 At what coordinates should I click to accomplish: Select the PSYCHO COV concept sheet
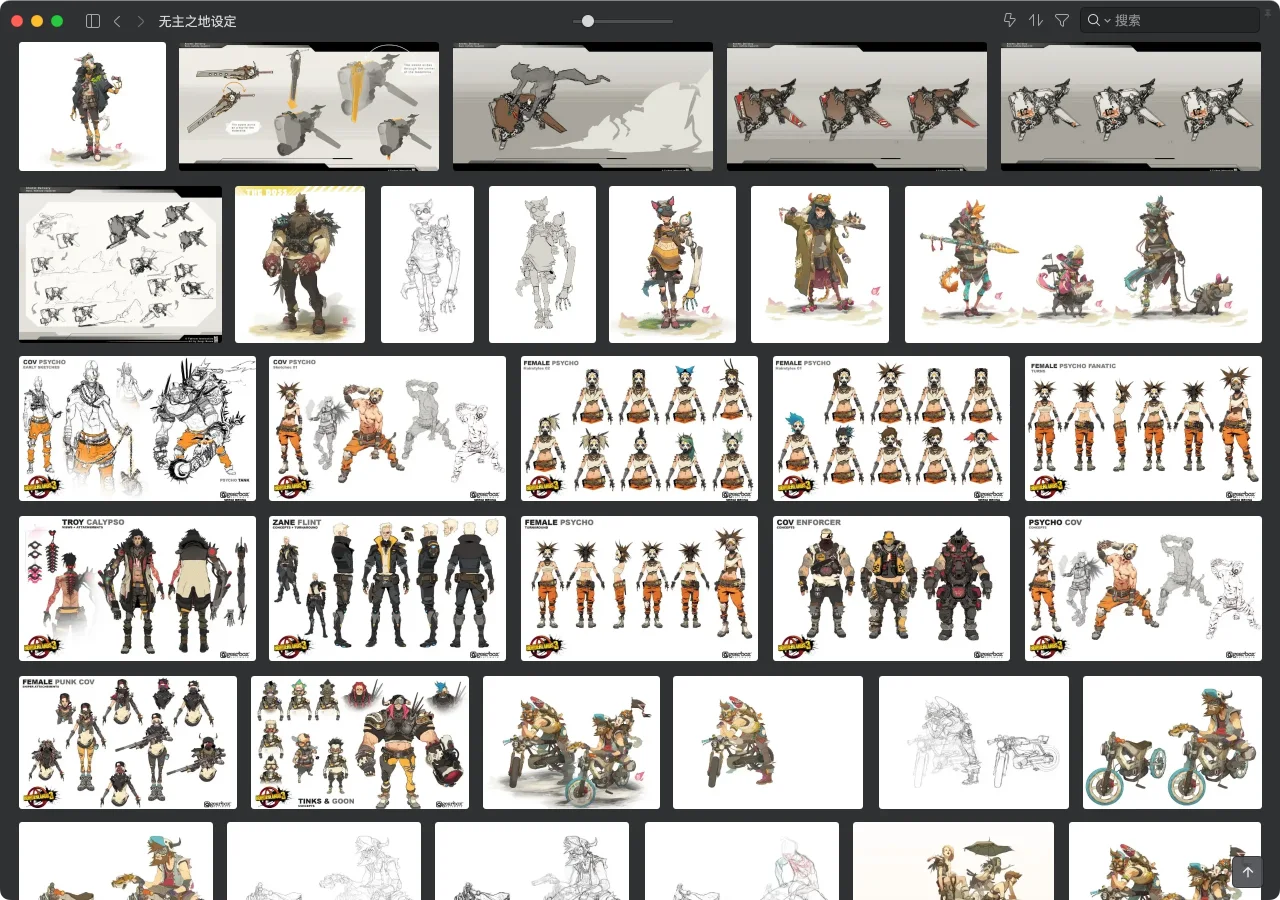pos(1143,588)
